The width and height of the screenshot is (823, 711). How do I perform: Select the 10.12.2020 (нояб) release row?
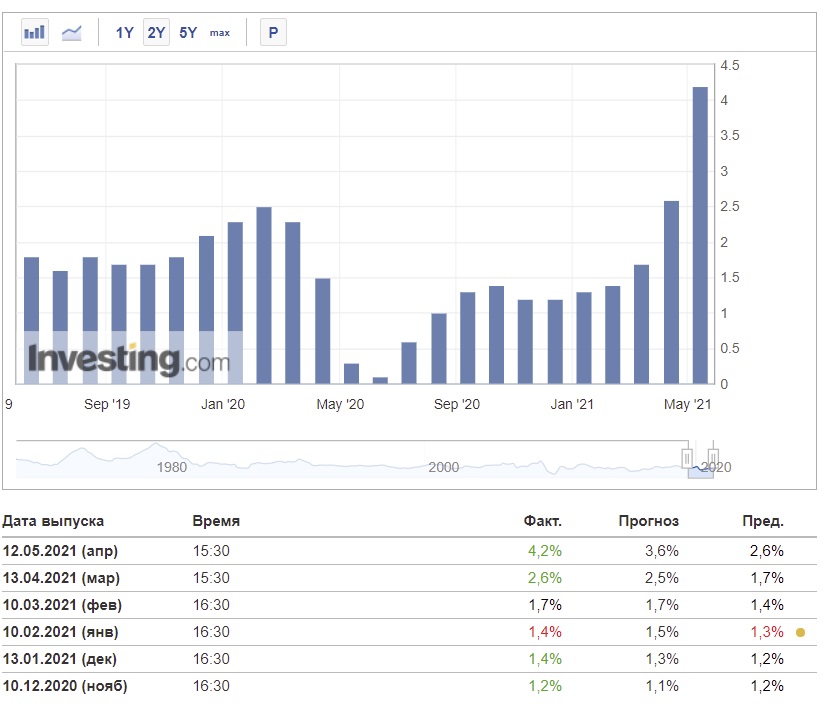(65, 686)
